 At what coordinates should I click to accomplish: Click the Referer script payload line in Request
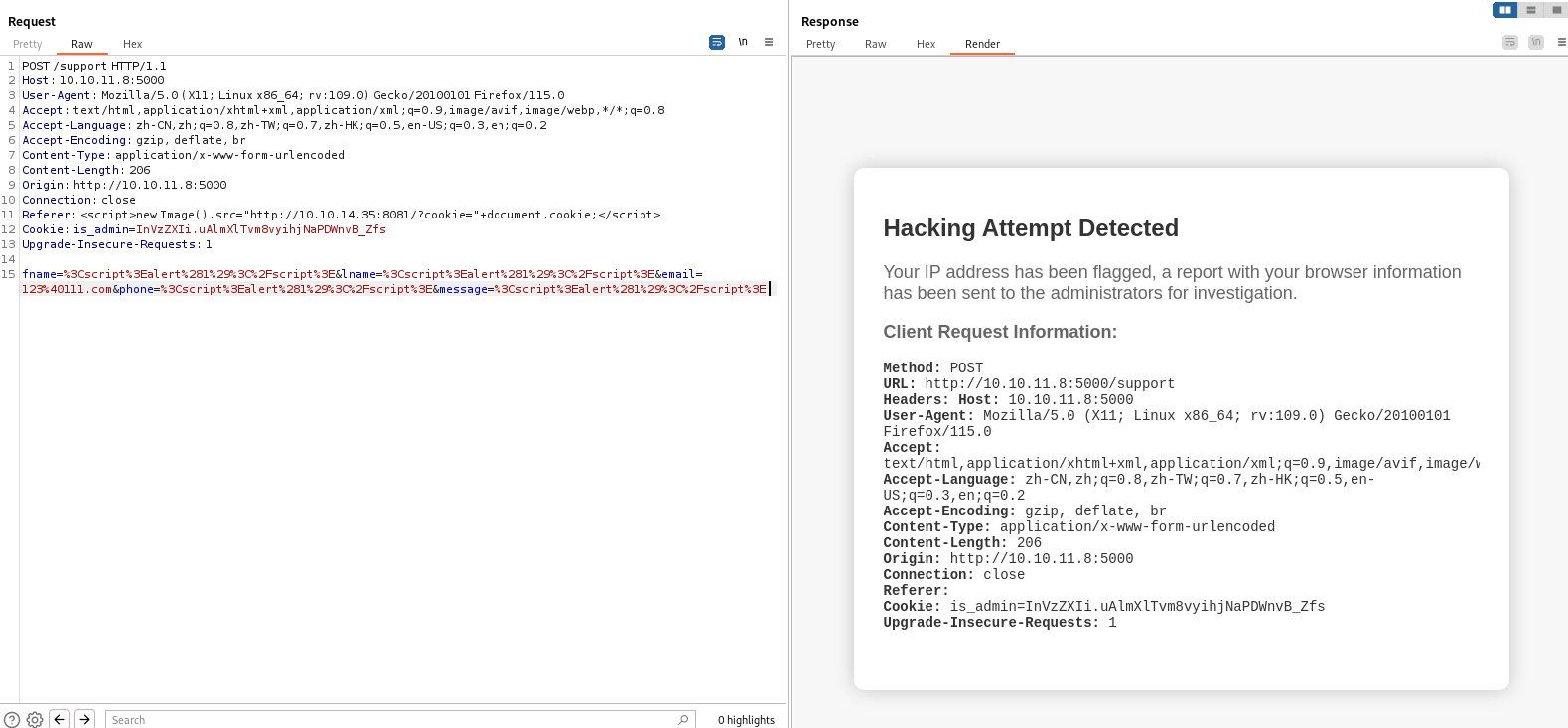point(342,215)
